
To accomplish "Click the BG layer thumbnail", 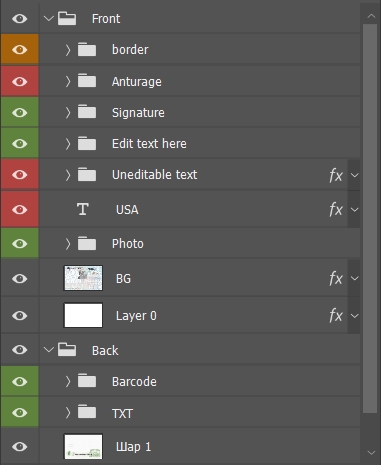I will pyautogui.click(x=83, y=278).
